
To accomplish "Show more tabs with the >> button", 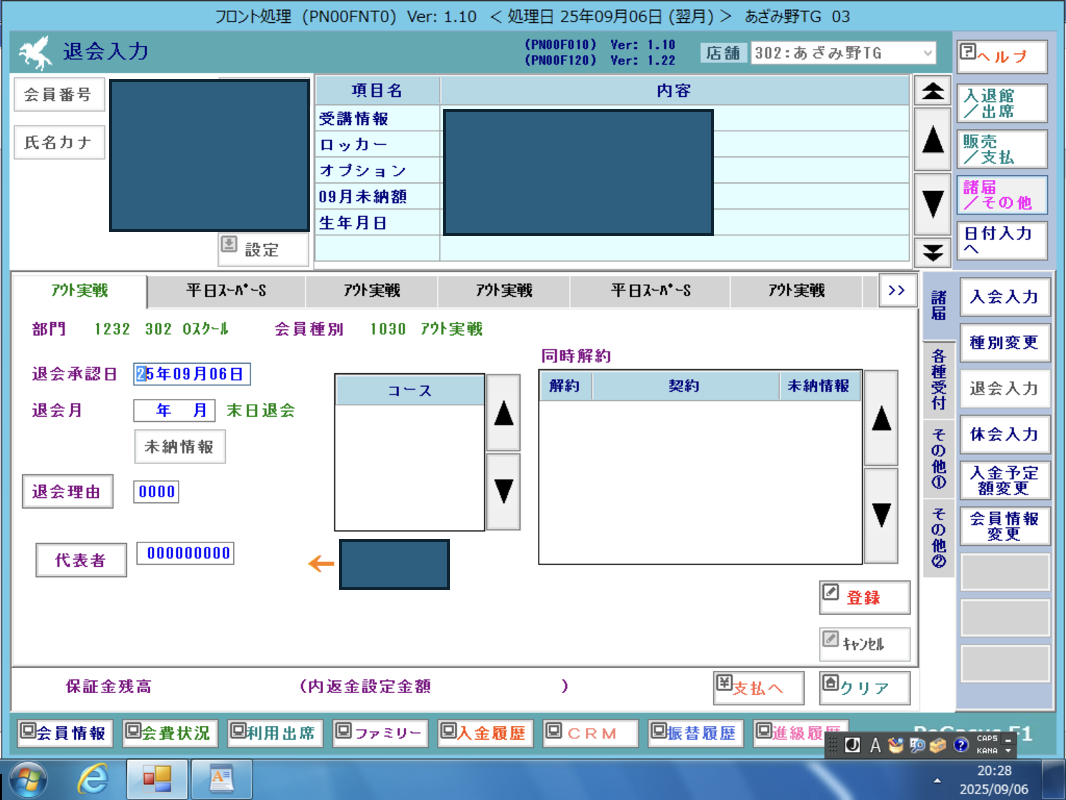I will tap(896, 290).
